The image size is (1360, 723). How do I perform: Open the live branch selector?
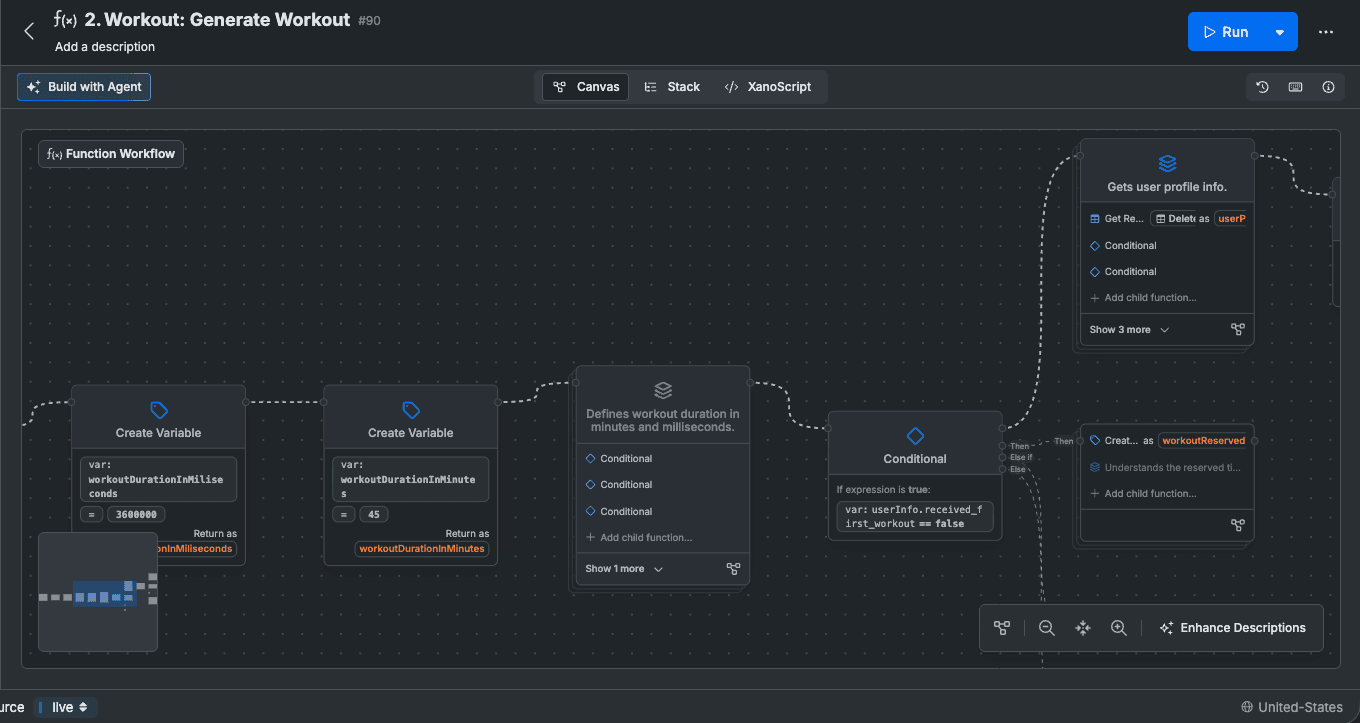point(66,707)
